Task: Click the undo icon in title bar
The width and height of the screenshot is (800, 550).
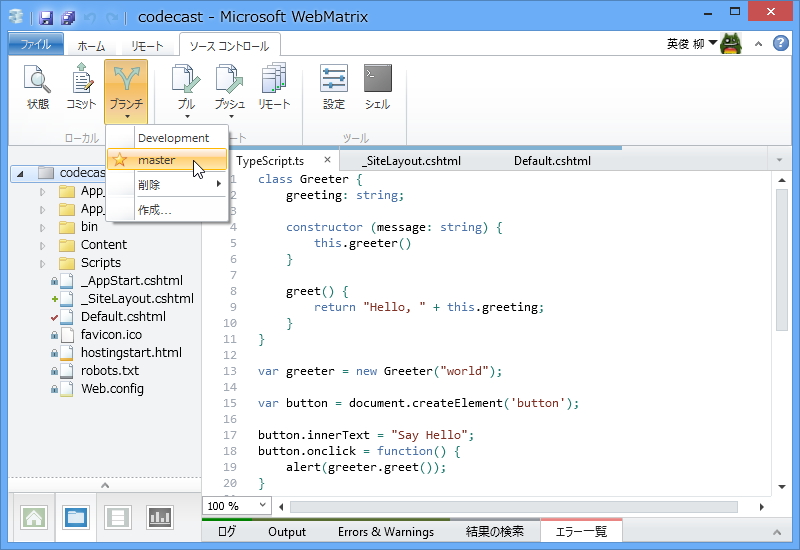Action: tap(90, 18)
